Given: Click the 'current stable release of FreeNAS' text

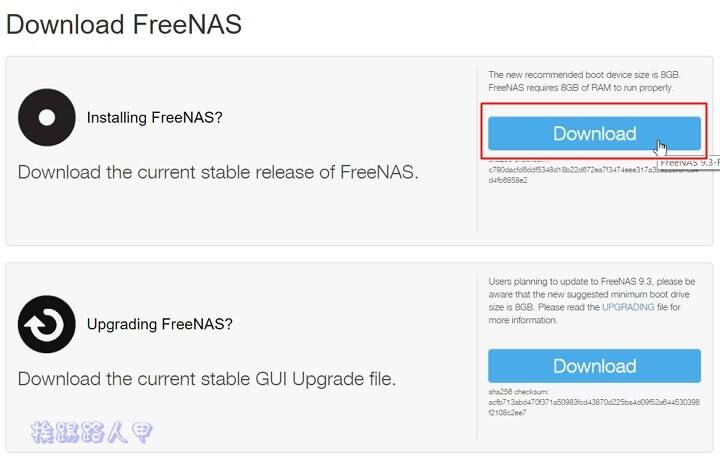Looking at the screenshot, I should (278, 172).
